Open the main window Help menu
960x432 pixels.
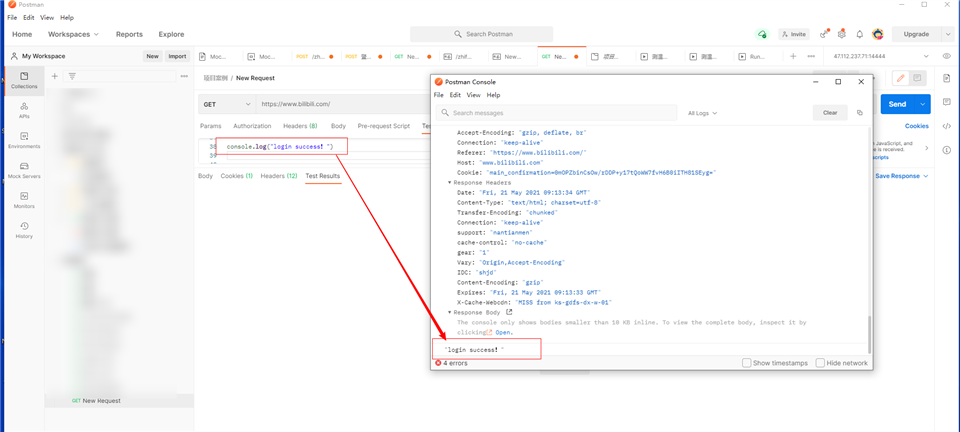coord(67,18)
